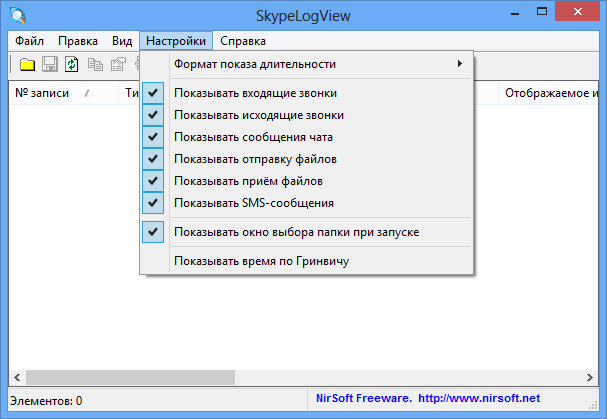Maximize the SkypeLogView window
This screenshot has height=419, width=607.
(x=542, y=12)
